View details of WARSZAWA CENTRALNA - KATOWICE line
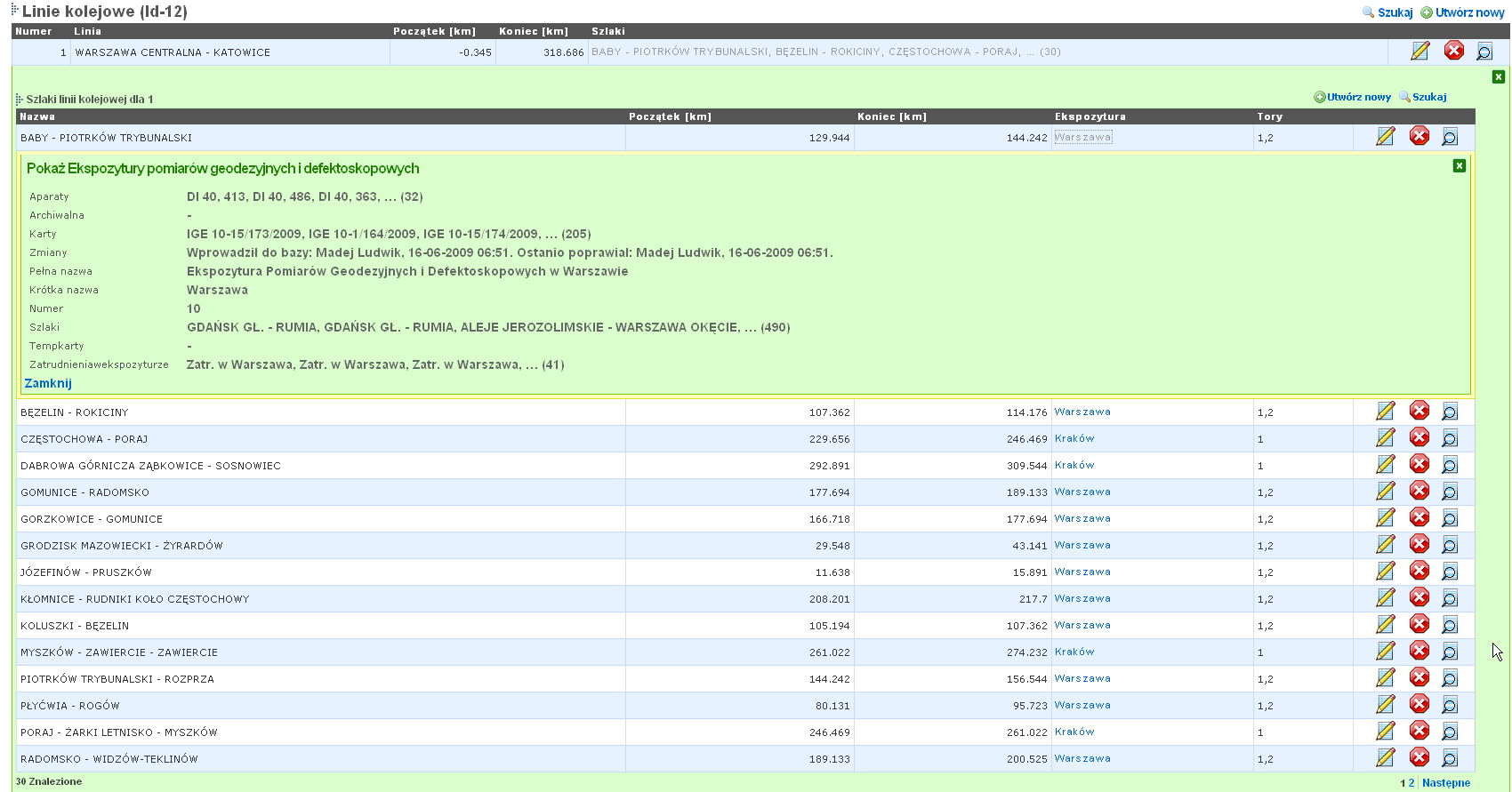1512x792 pixels. coord(1484,52)
